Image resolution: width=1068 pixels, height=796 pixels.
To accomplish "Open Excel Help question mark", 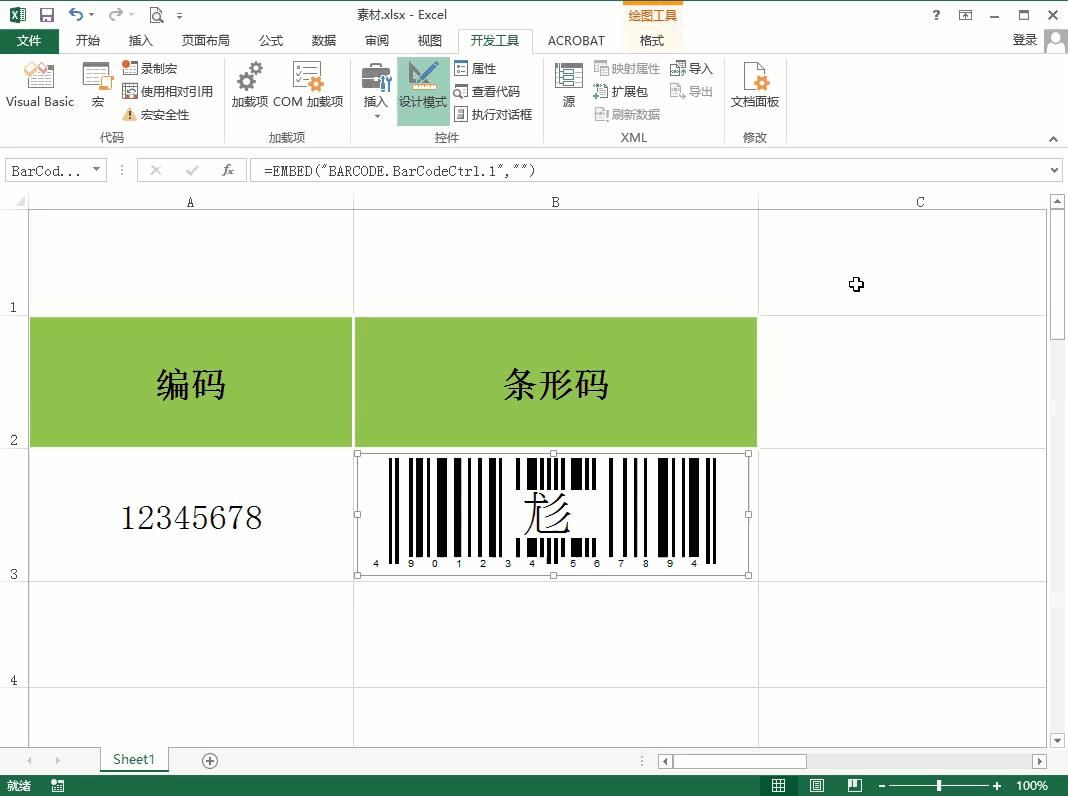I will point(937,15).
